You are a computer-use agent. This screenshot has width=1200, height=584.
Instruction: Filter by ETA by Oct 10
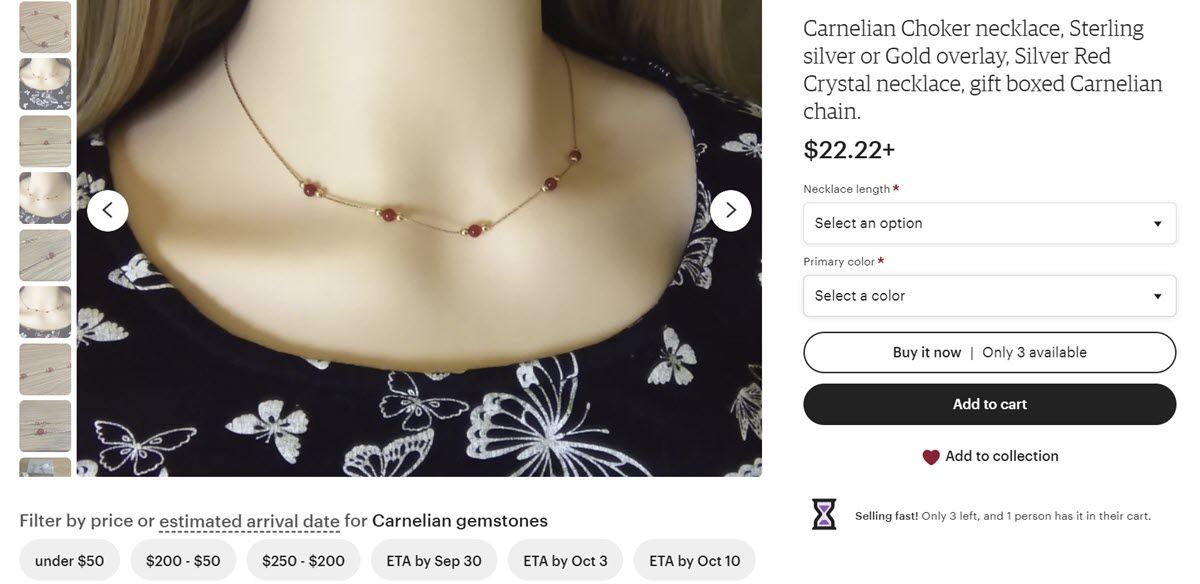pyautogui.click(x=694, y=561)
